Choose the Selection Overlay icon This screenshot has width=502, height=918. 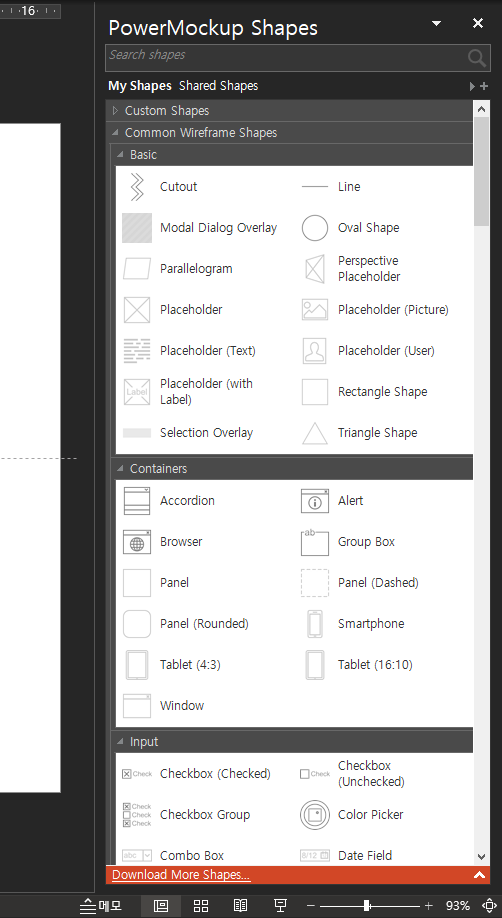coord(136,433)
